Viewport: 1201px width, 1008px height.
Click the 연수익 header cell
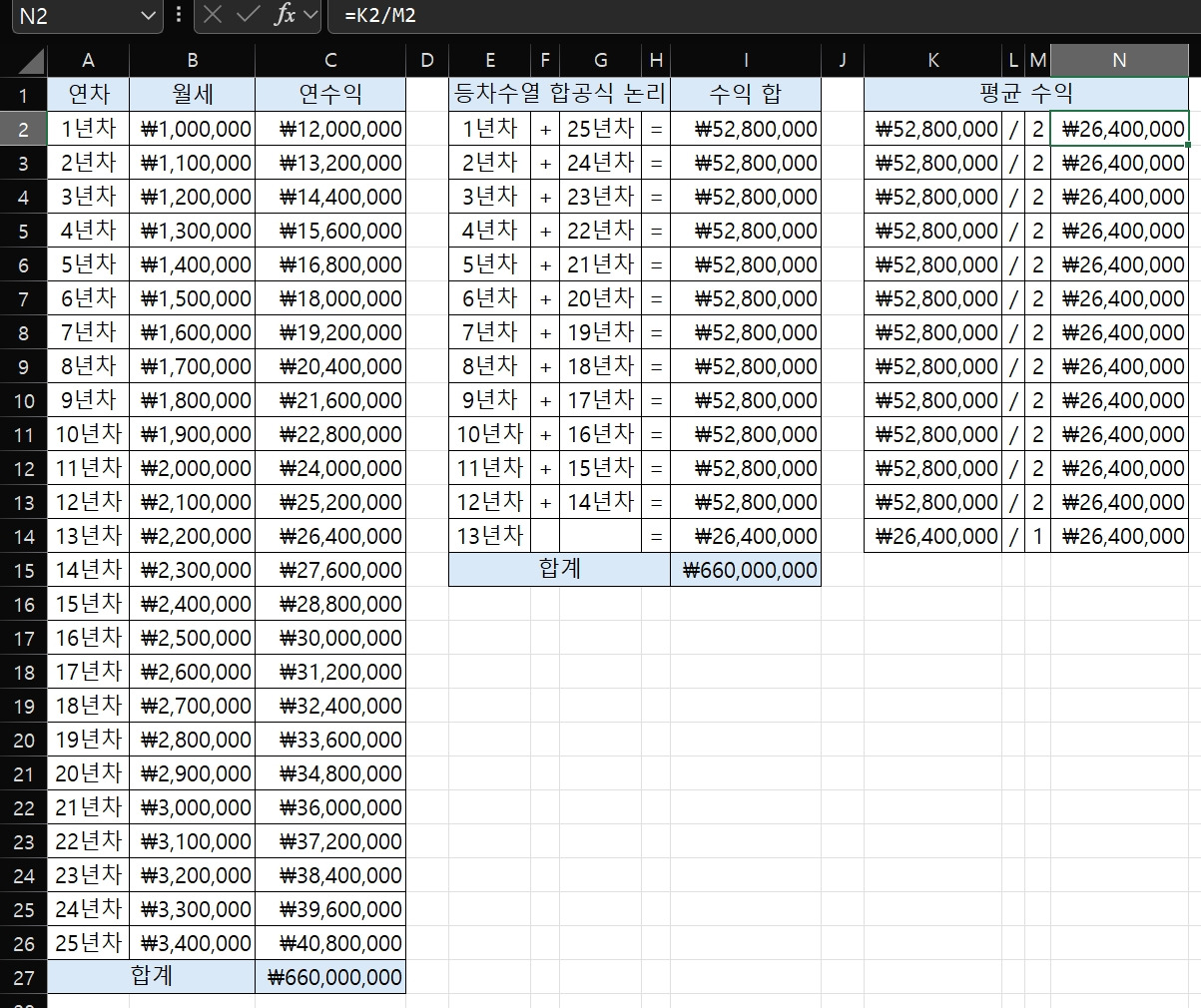330,95
